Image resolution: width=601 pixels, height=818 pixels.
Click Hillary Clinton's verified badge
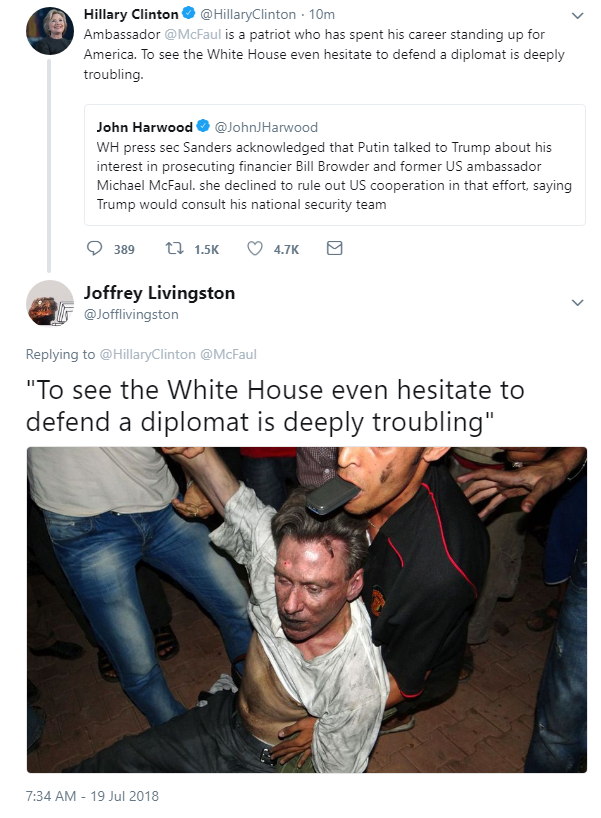[189, 14]
